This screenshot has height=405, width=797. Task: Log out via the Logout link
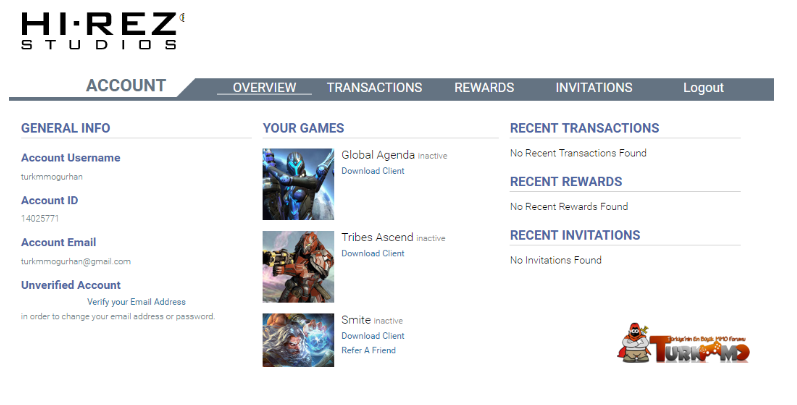[x=703, y=87]
